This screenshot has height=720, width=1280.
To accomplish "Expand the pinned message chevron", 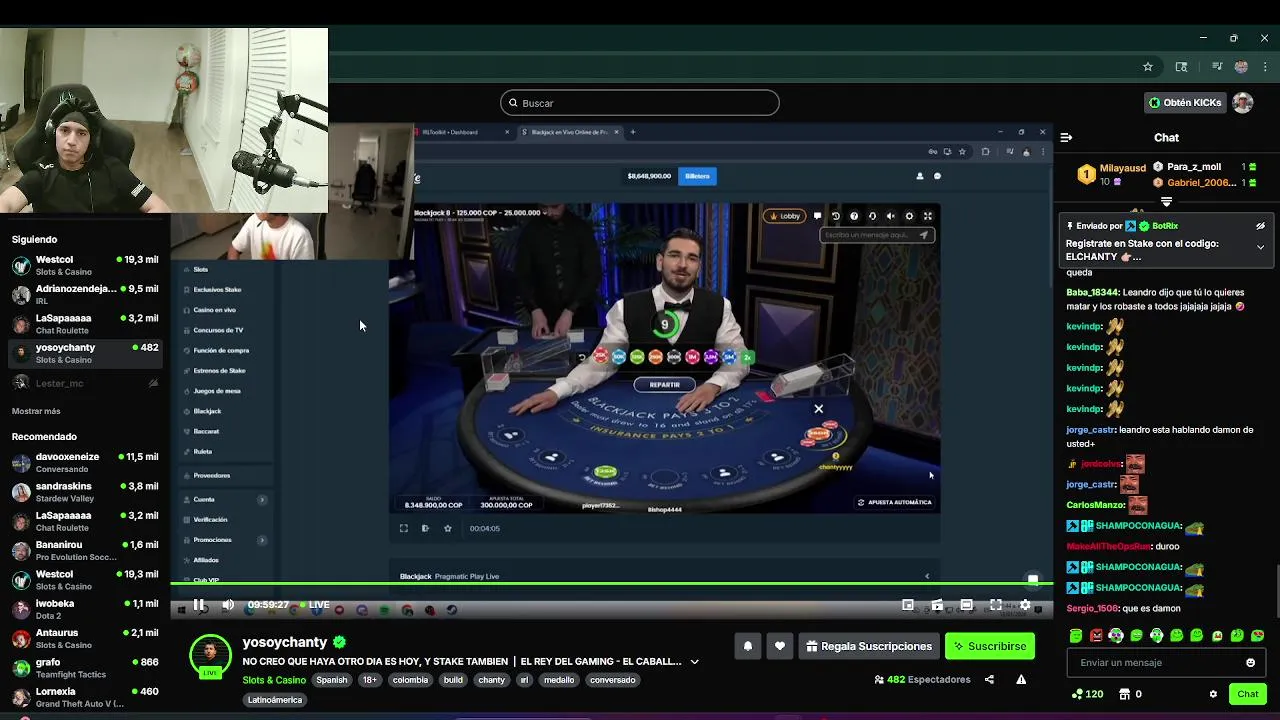I will click(x=1260, y=247).
